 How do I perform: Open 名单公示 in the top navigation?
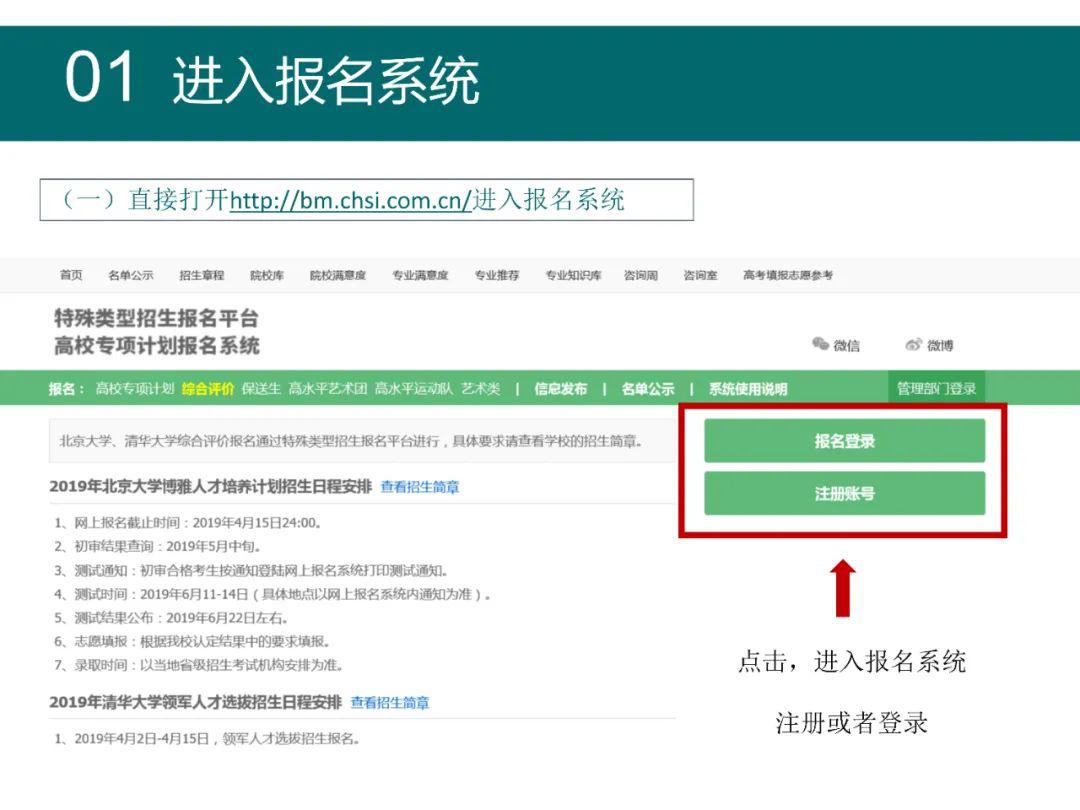(131, 276)
